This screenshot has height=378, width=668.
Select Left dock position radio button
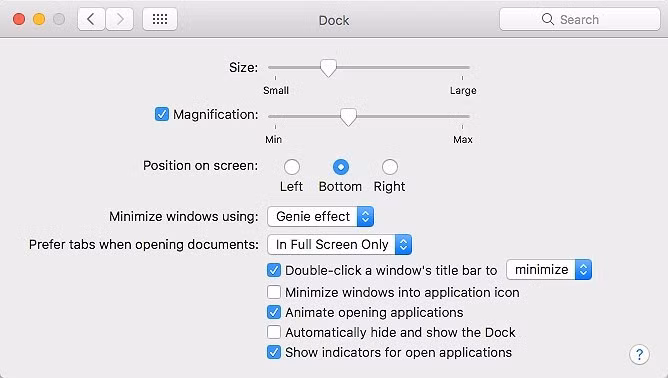pos(292,167)
